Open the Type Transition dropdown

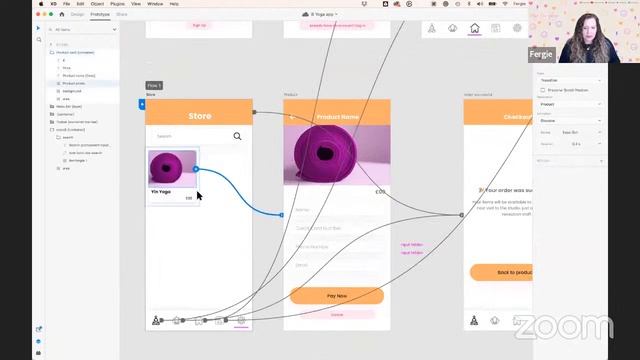click(570, 80)
